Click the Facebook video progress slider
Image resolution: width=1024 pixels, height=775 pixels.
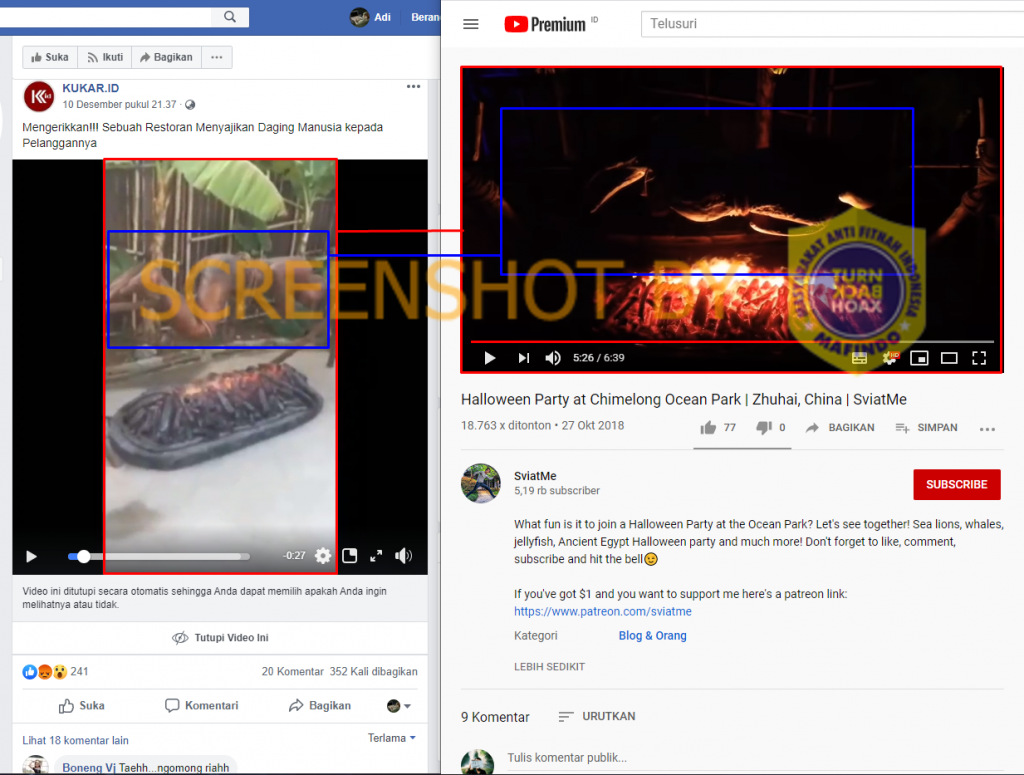coord(159,556)
